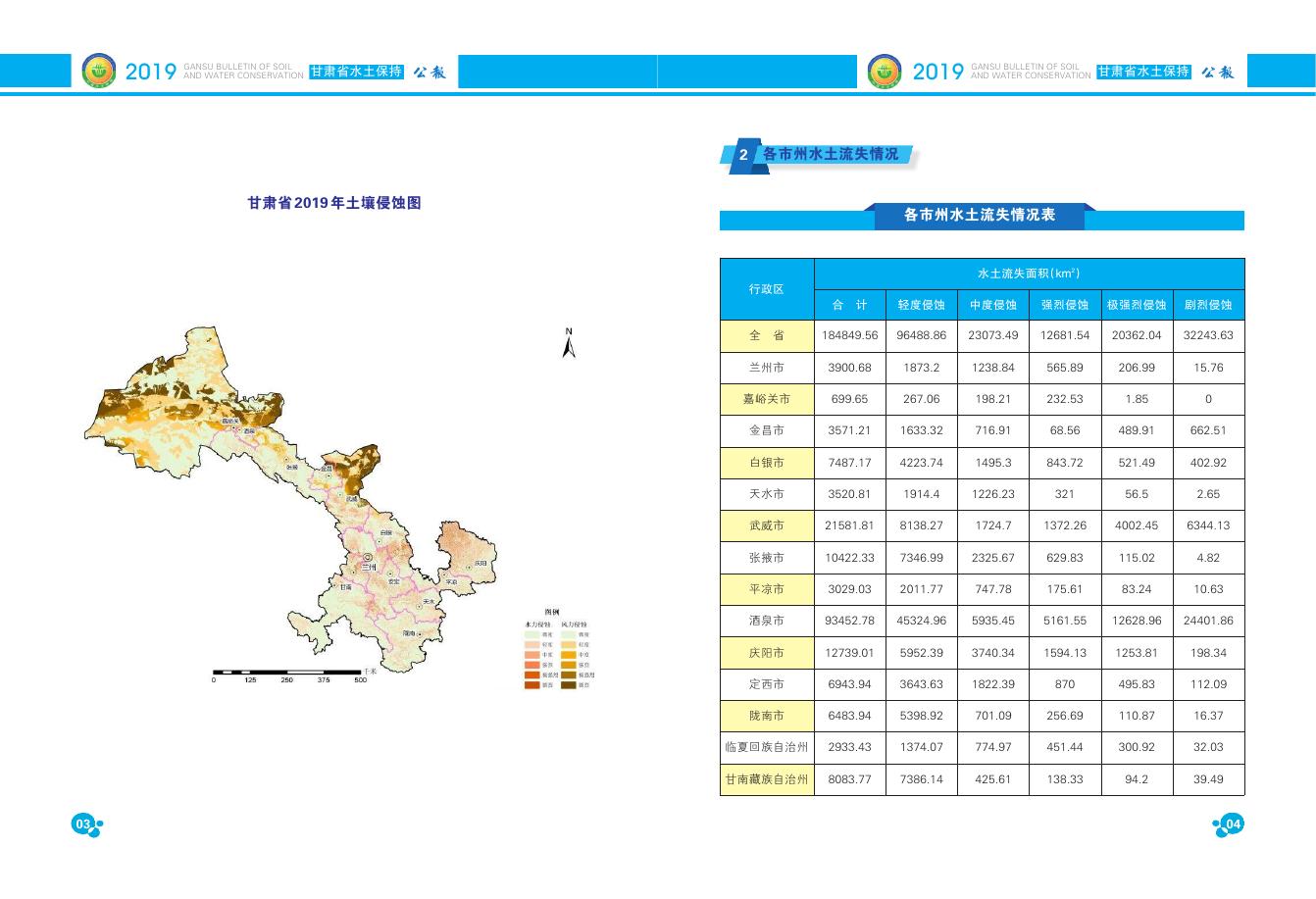Click the 8083.77 cell in the 甘南藏族自治州 row

(x=850, y=779)
